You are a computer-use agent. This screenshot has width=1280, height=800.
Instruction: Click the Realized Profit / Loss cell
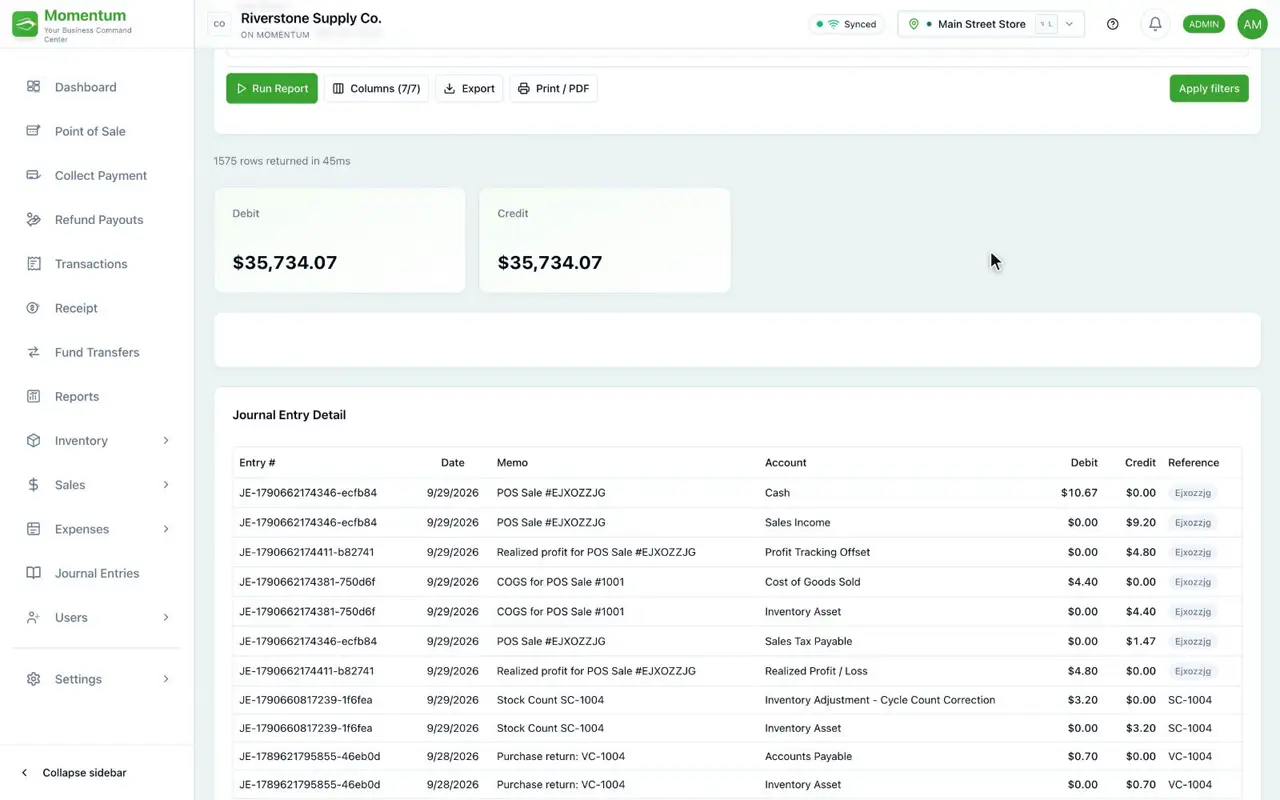point(816,671)
